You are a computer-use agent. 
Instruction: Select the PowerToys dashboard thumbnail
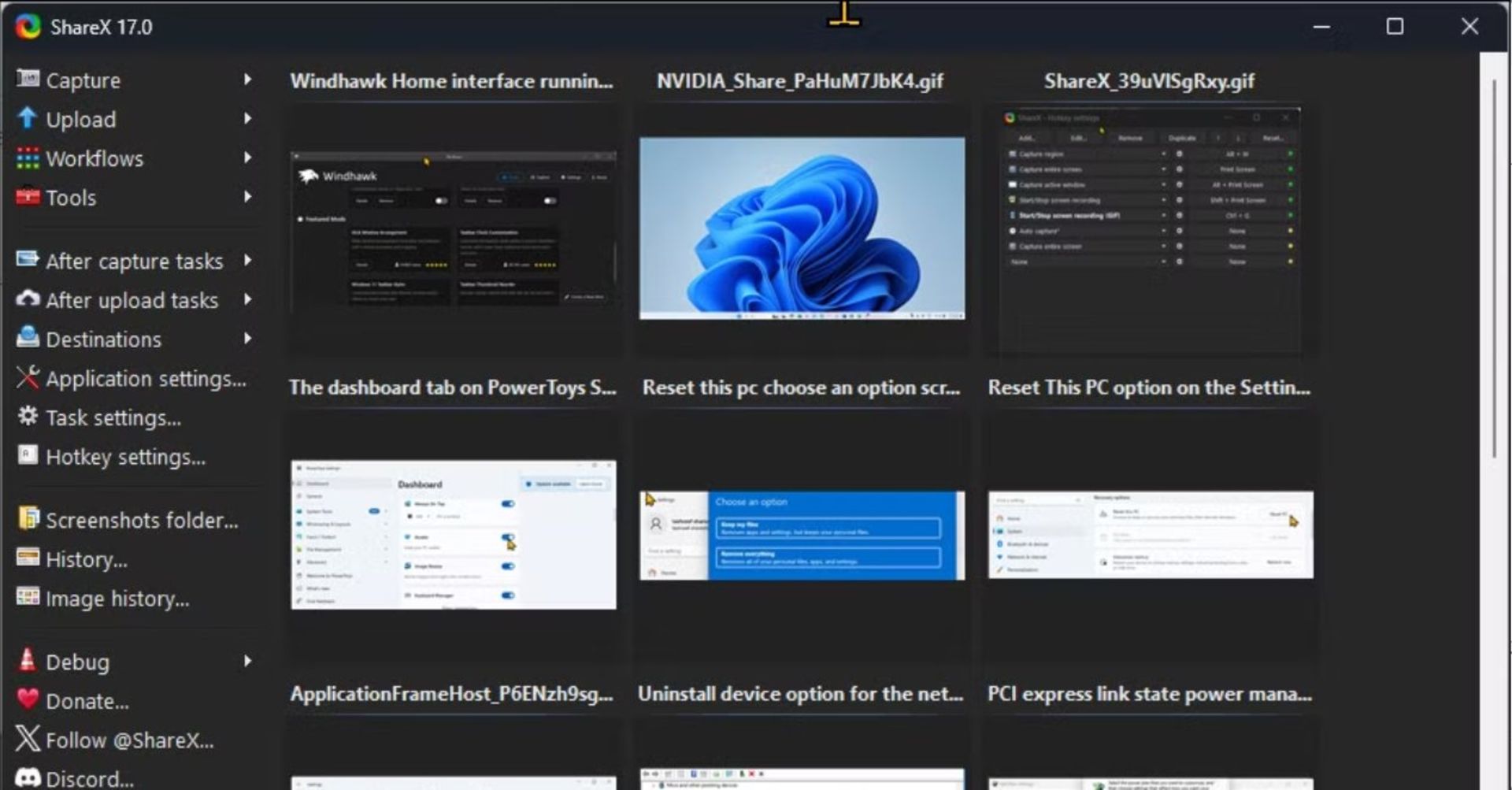click(454, 535)
